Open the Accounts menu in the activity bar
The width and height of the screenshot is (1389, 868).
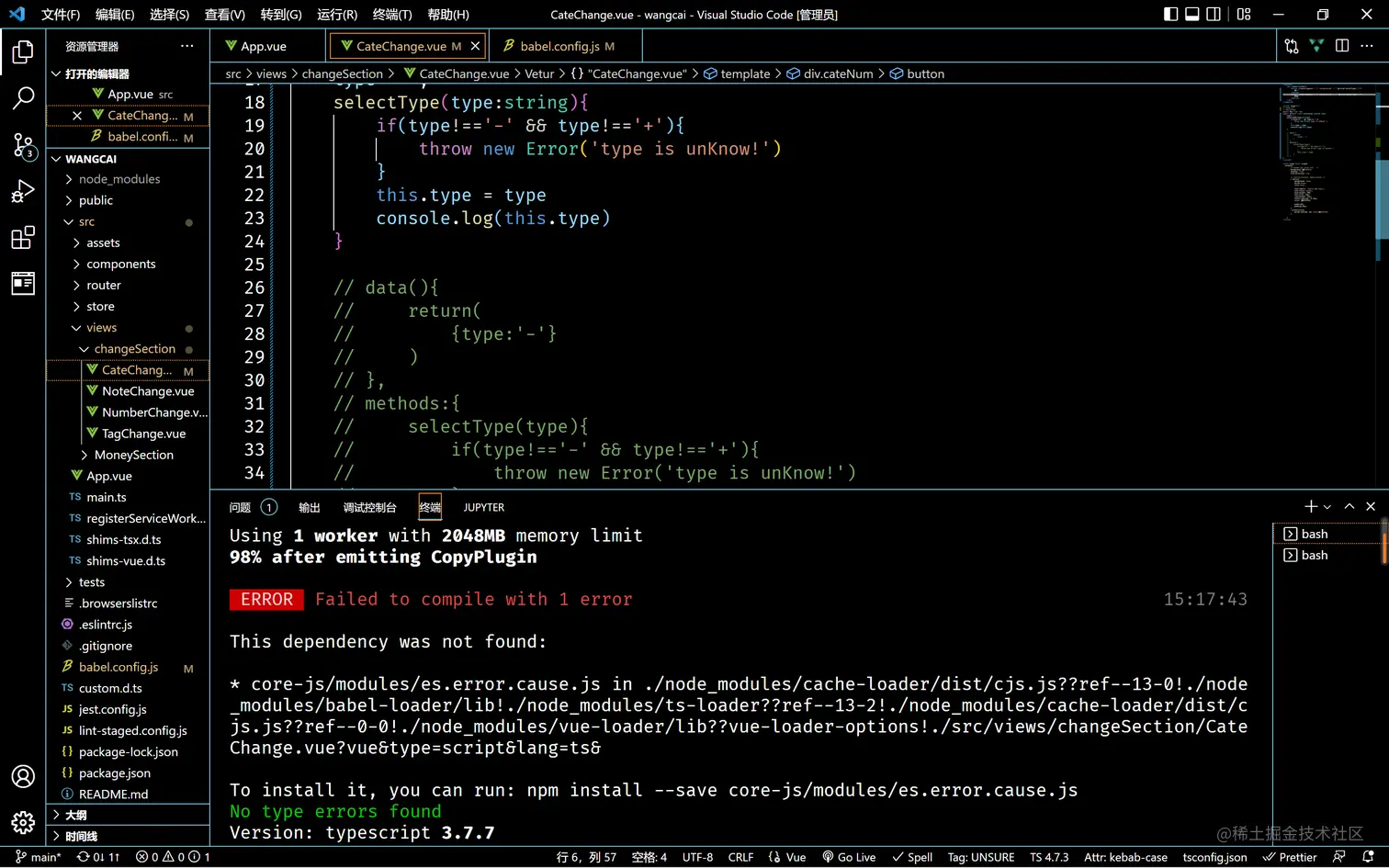coord(23,776)
